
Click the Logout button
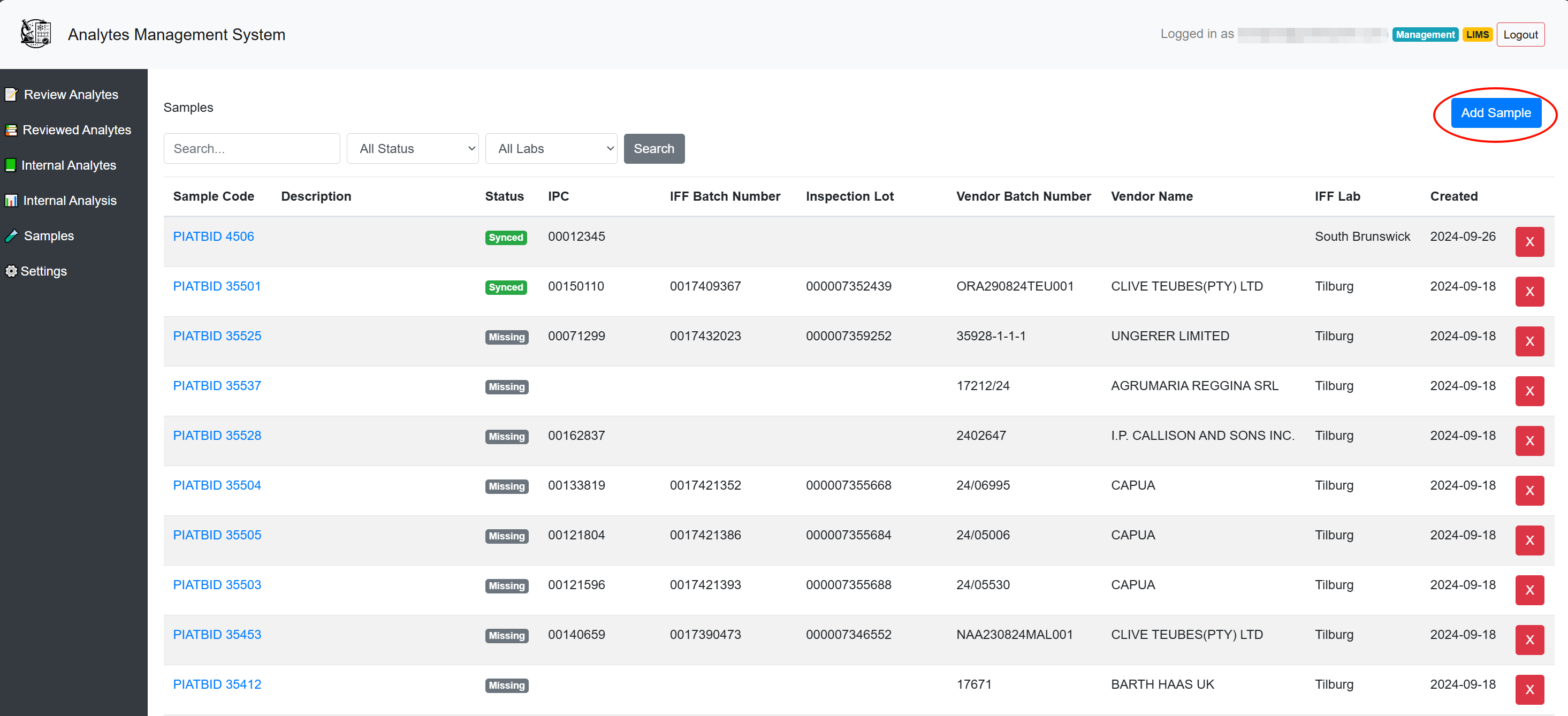pyautogui.click(x=1520, y=35)
